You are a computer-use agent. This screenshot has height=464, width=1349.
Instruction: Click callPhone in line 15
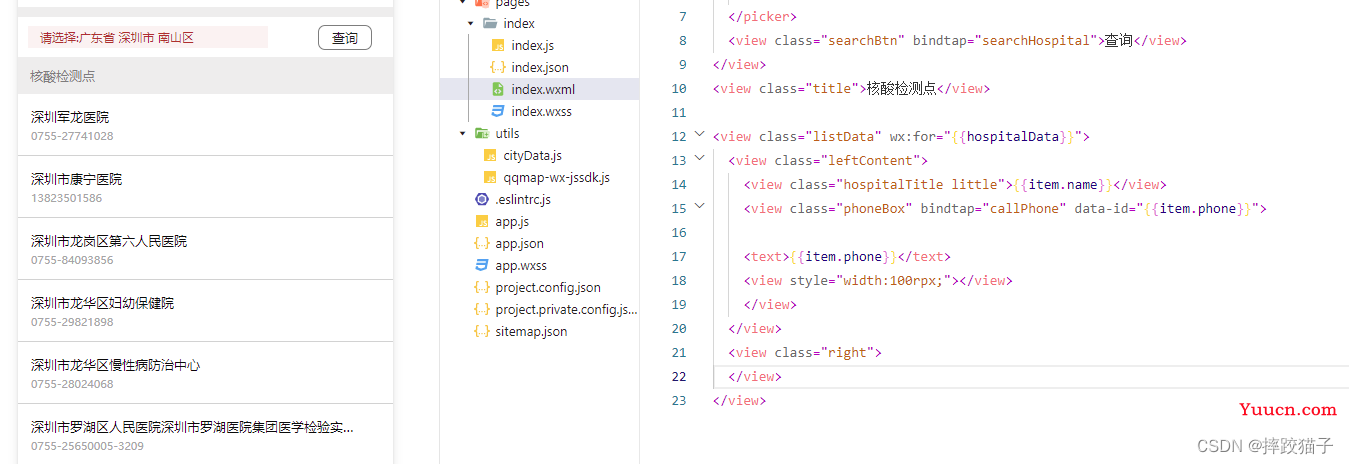(1024, 208)
